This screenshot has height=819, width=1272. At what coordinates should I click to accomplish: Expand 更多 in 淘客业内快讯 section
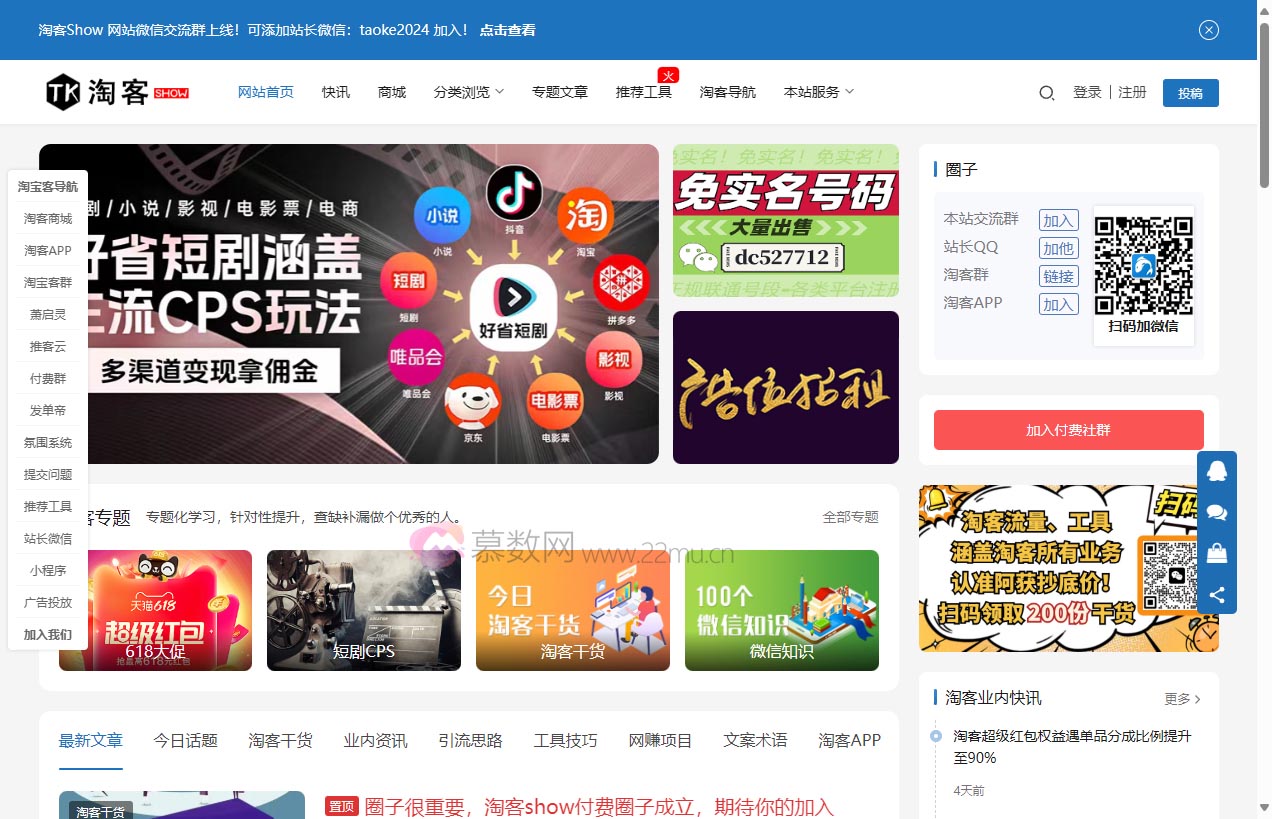point(1182,699)
